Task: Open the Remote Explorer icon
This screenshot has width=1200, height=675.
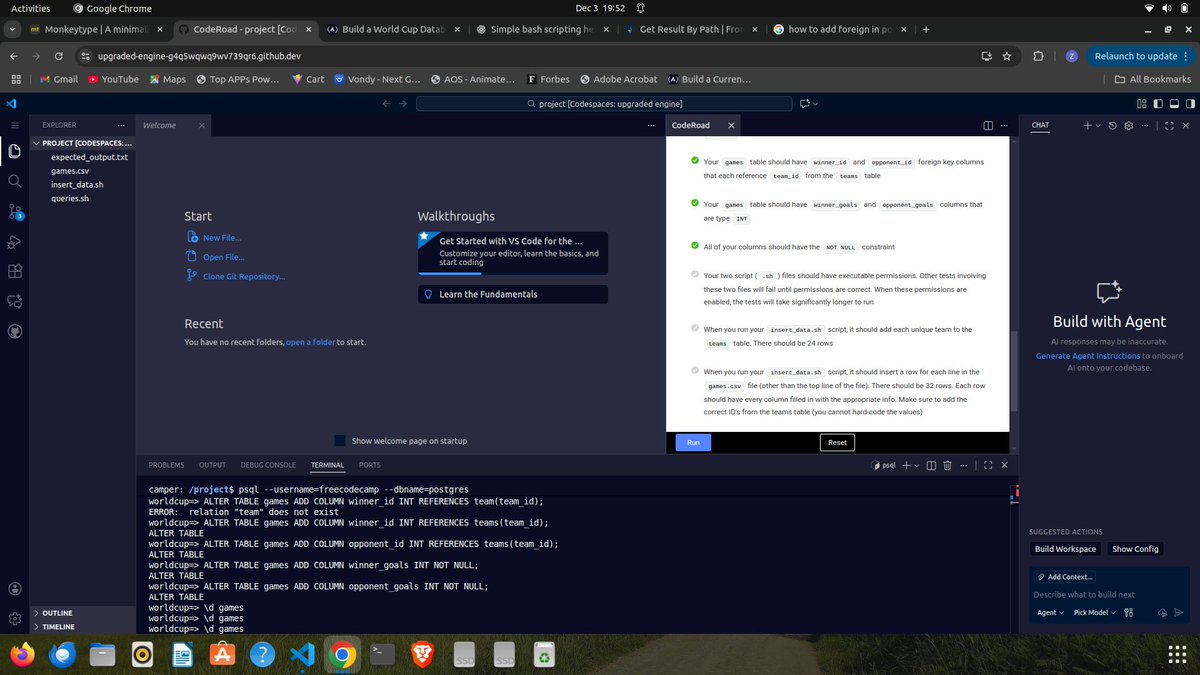Action: 14,331
